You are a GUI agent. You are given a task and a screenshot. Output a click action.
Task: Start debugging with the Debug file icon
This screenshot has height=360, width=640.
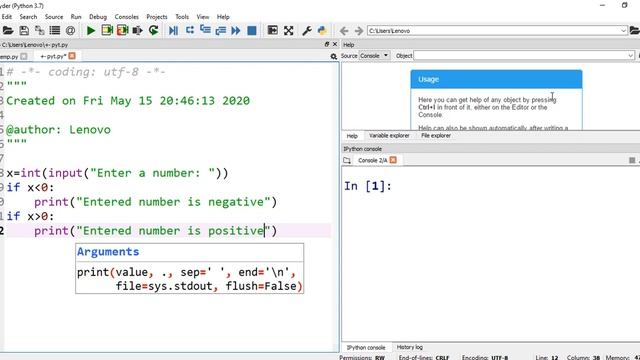click(x=173, y=31)
